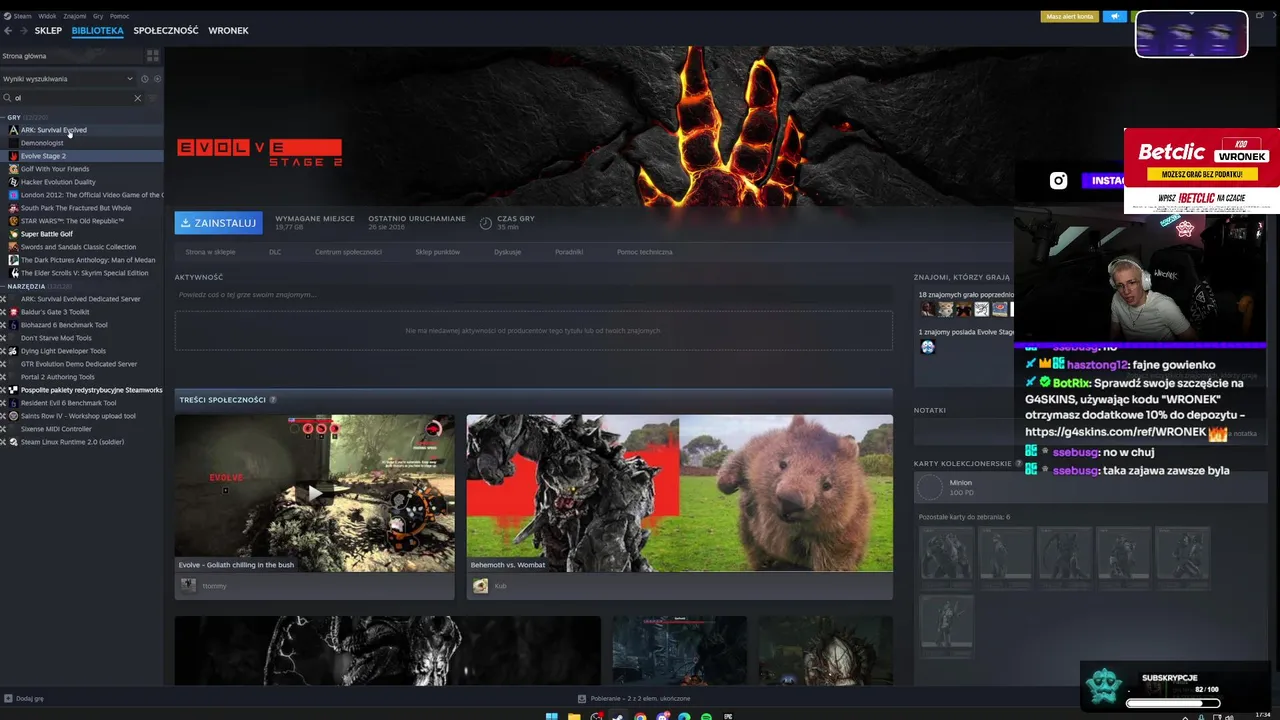This screenshot has height=720, width=1280.
Task: Click the London 2012 game icon
Action: [13, 195]
